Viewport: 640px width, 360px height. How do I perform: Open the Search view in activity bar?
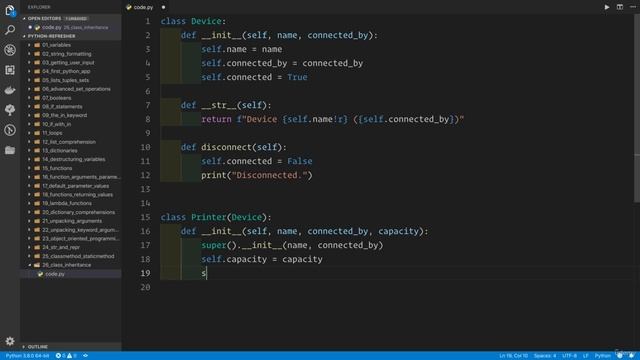point(10,30)
